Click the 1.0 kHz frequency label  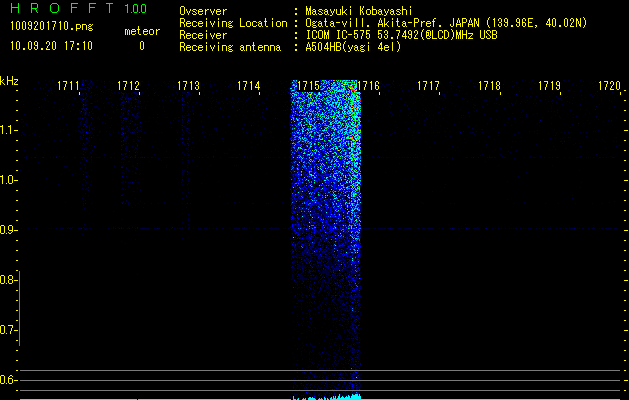[8, 180]
